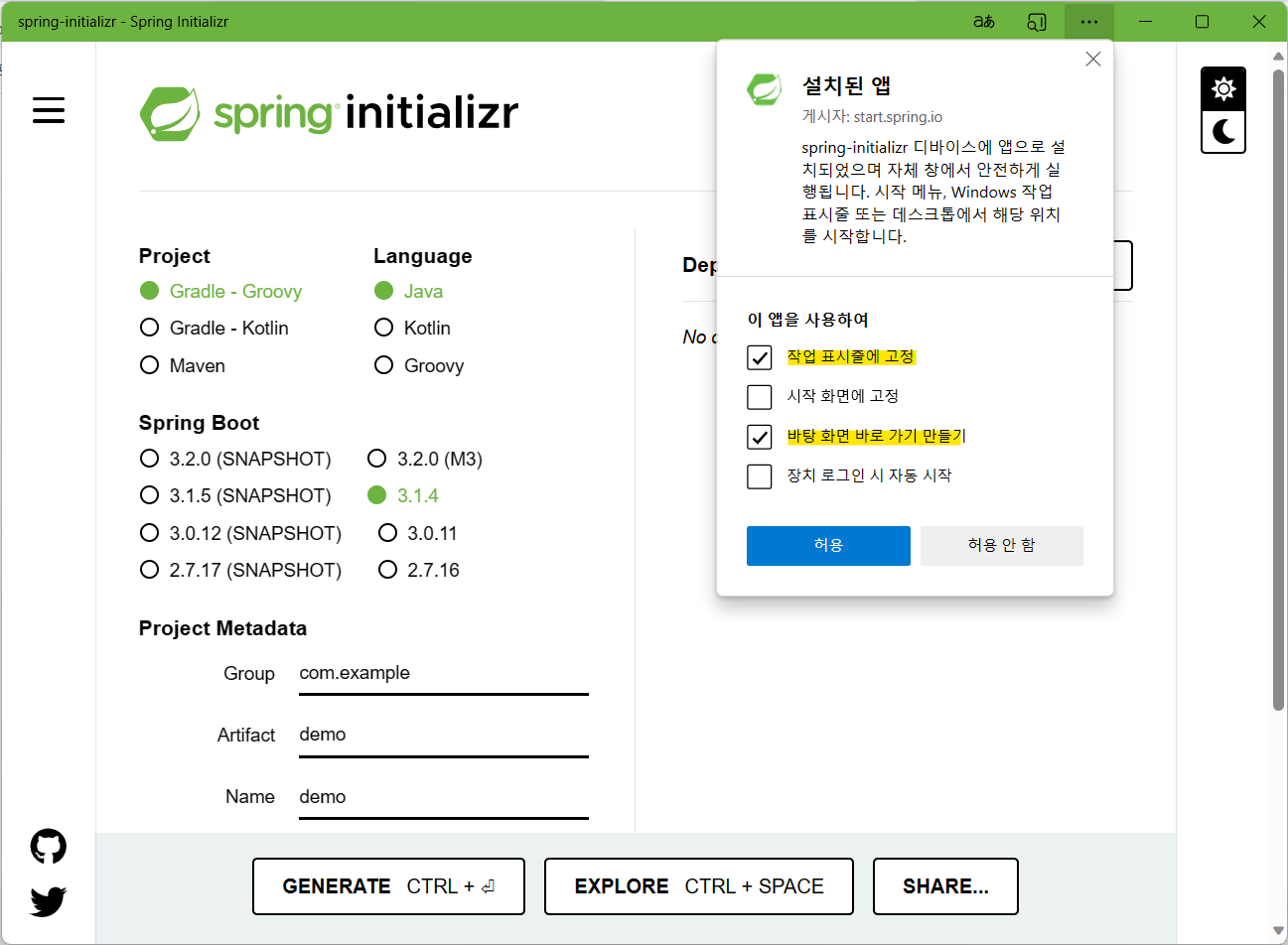The image size is (1288, 945).
Task: Click the 이 앱을 사용하여 label
Action: tap(808, 320)
